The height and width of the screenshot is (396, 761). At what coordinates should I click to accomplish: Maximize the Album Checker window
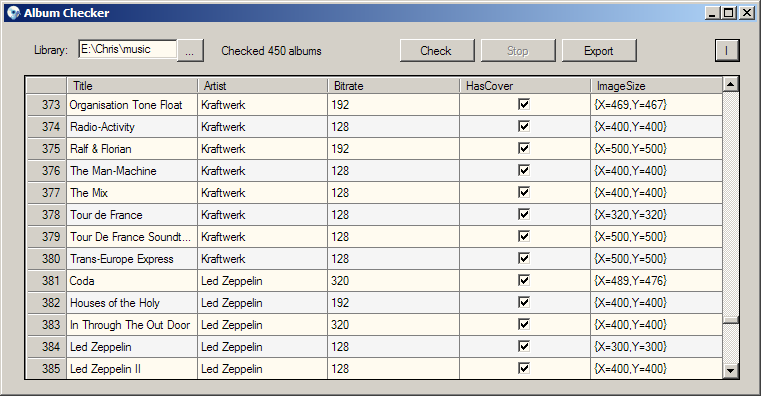(729, 13)
